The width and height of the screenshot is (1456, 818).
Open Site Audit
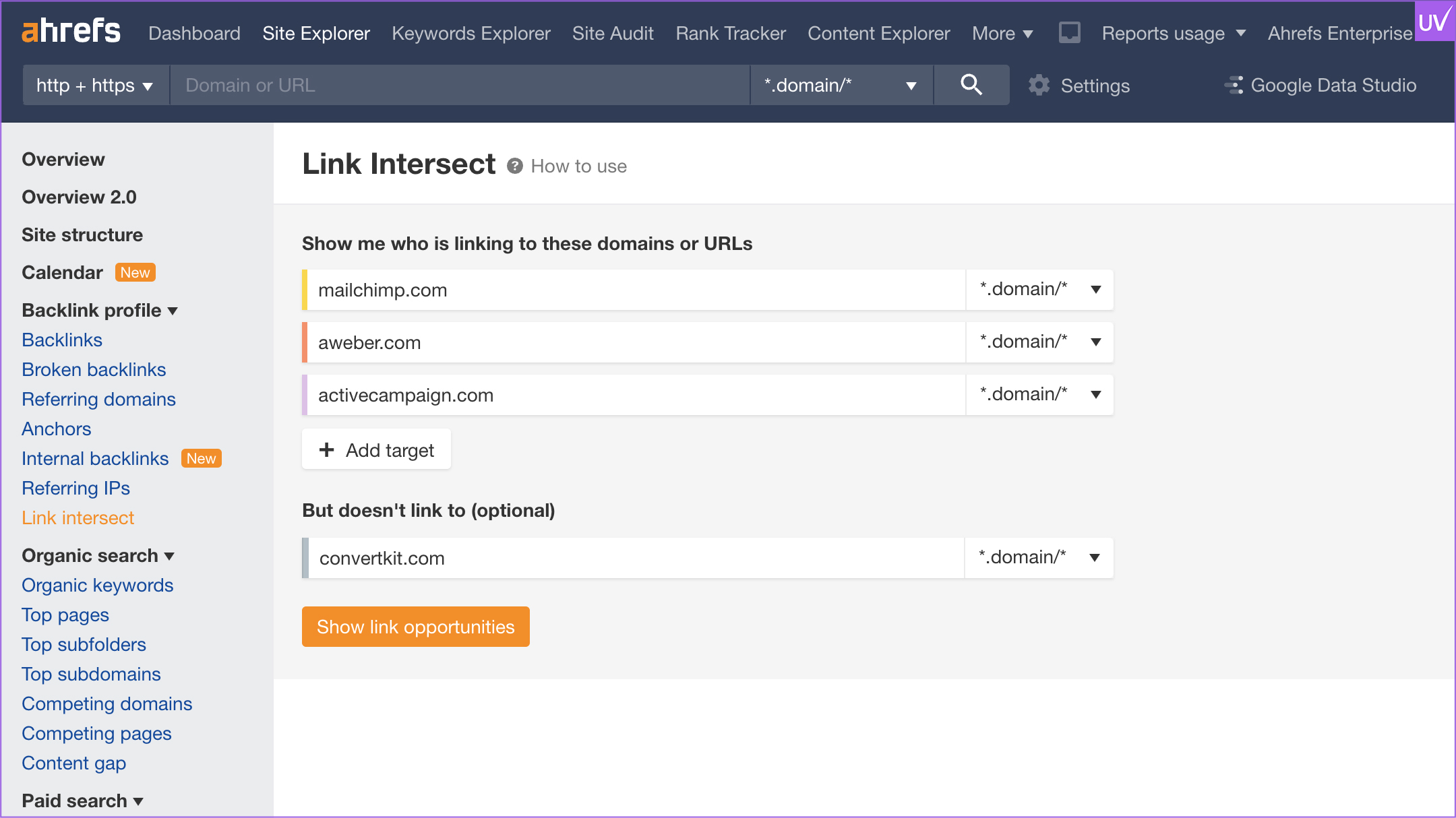pos(613,33)
